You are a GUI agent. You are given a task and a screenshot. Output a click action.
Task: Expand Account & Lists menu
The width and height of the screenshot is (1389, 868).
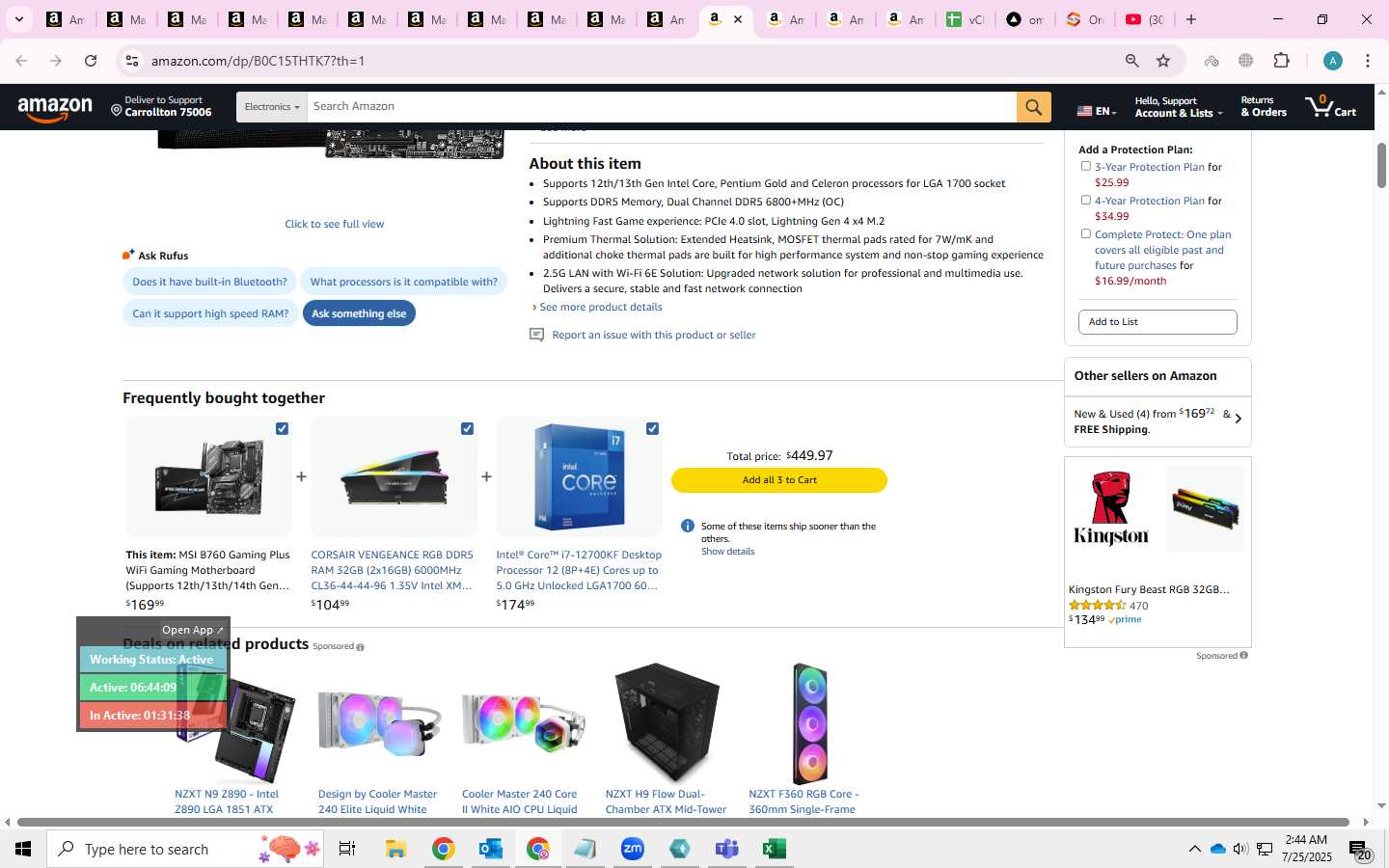pyautogui.click(x=1178, y=107)
